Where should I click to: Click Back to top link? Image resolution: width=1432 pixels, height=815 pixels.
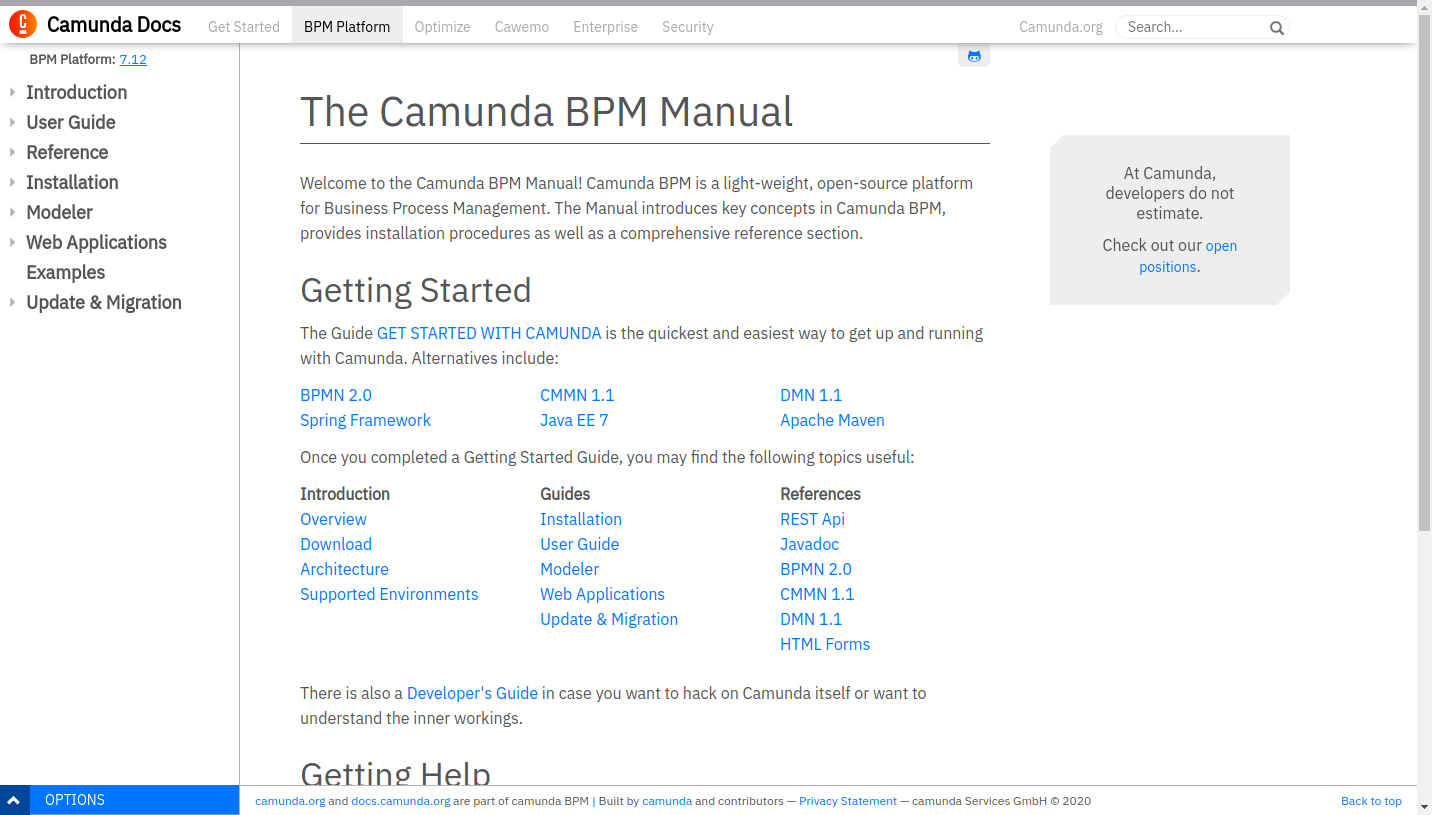pyautogui.click(x=1371, y=801)
